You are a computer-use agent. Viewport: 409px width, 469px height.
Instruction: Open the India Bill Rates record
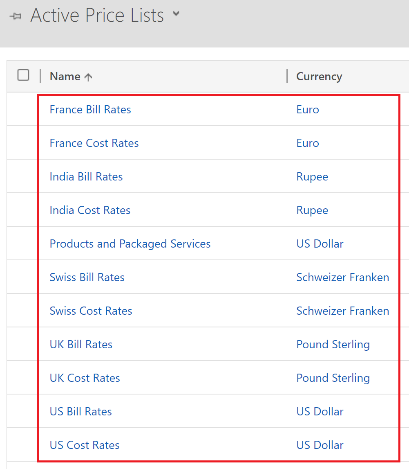[x=86, y=176]
